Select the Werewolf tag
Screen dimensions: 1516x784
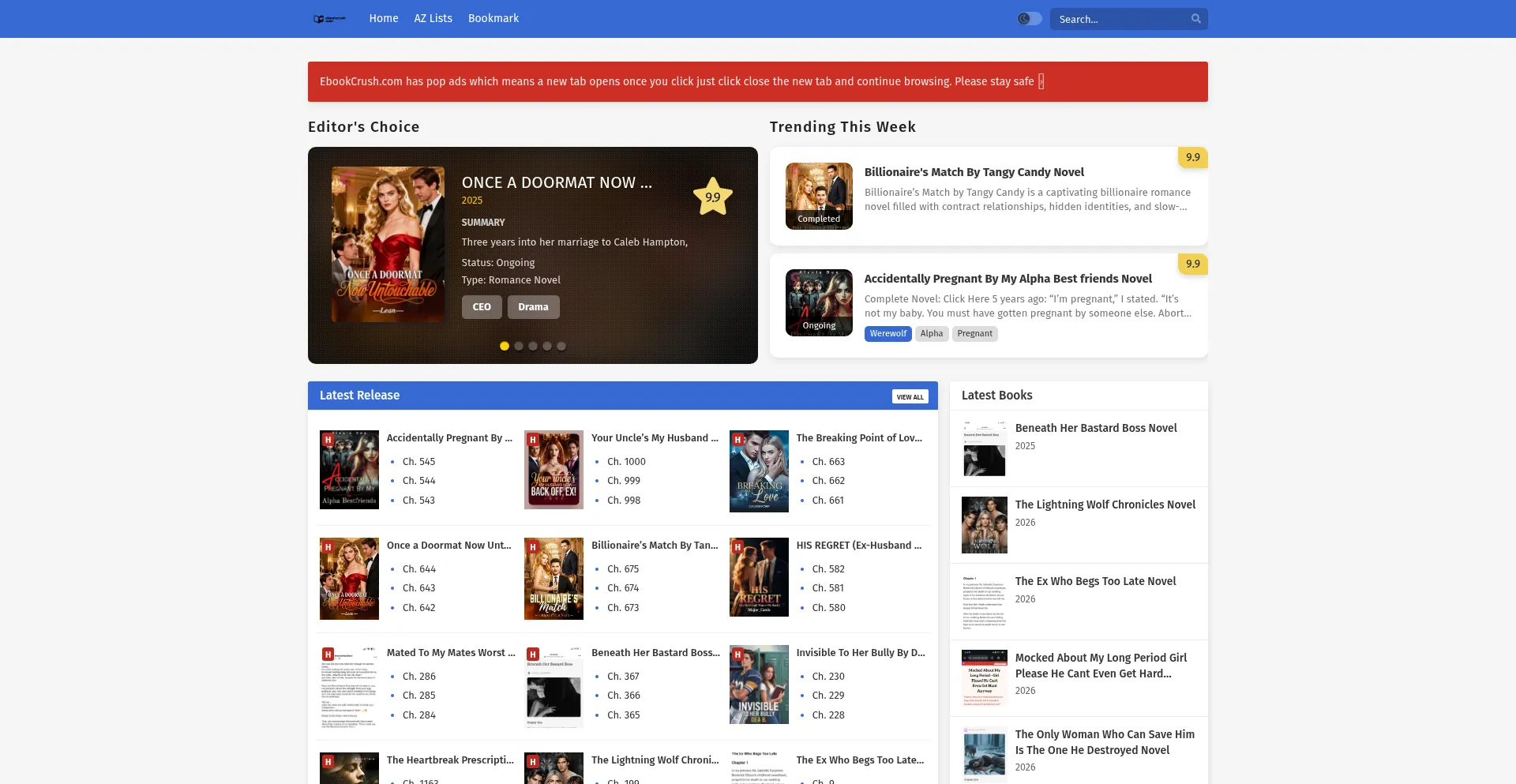[888, 334]
